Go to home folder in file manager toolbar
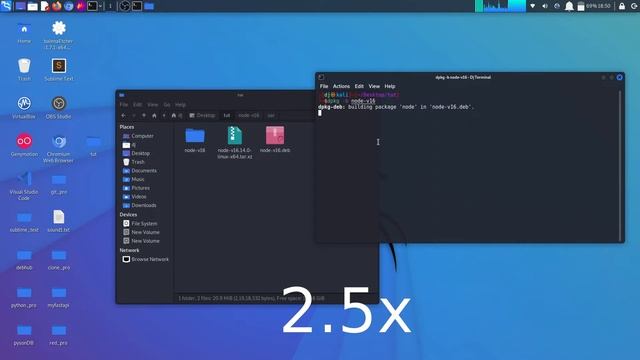Image resolution: width=640 pixels, height=360 pixels. click(154, 116)
